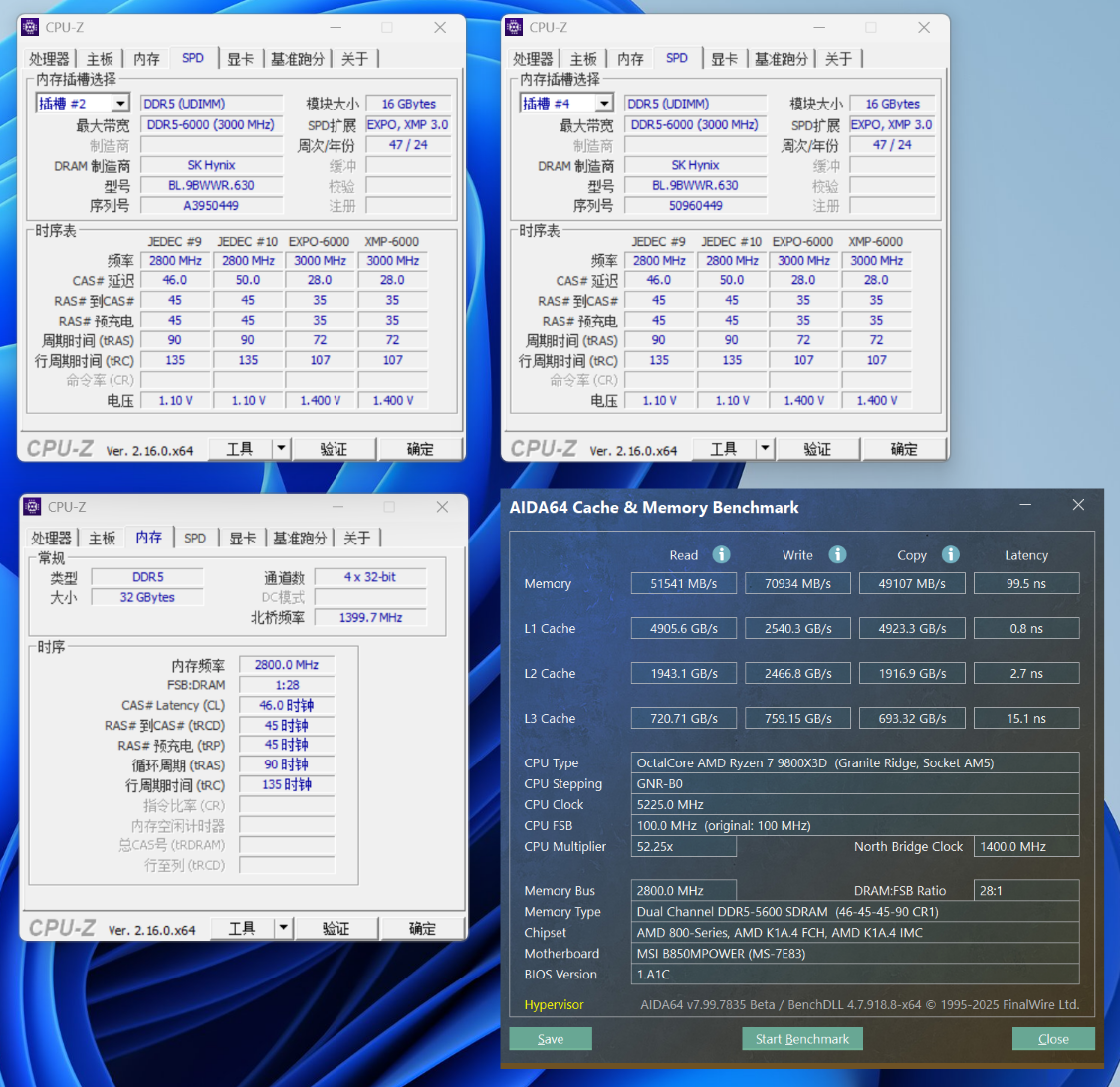This screenshot has height=1087, width=1120.
Task: Click serial number 50960449 in slot #4 window
Action: pos(695,206)
